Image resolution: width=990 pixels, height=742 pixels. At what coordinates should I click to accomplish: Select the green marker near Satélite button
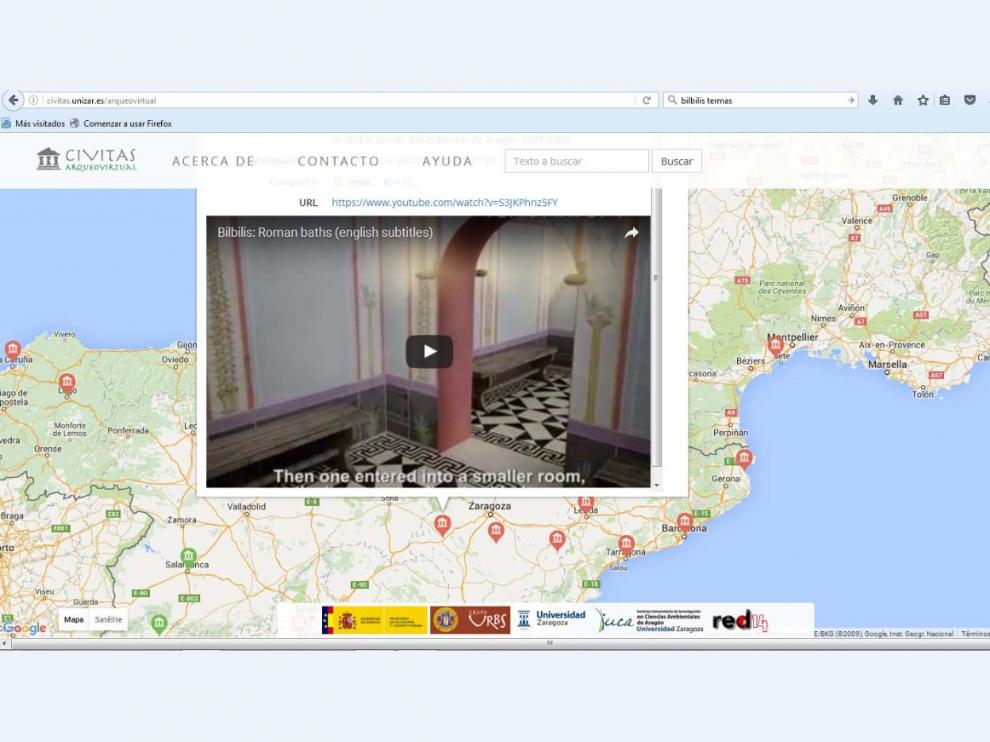(159, 625)
